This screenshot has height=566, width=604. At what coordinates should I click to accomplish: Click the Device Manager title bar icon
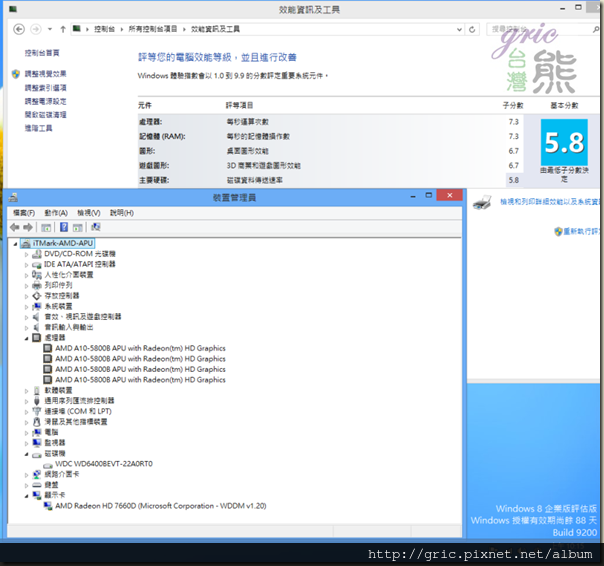(x=13, y=198)
